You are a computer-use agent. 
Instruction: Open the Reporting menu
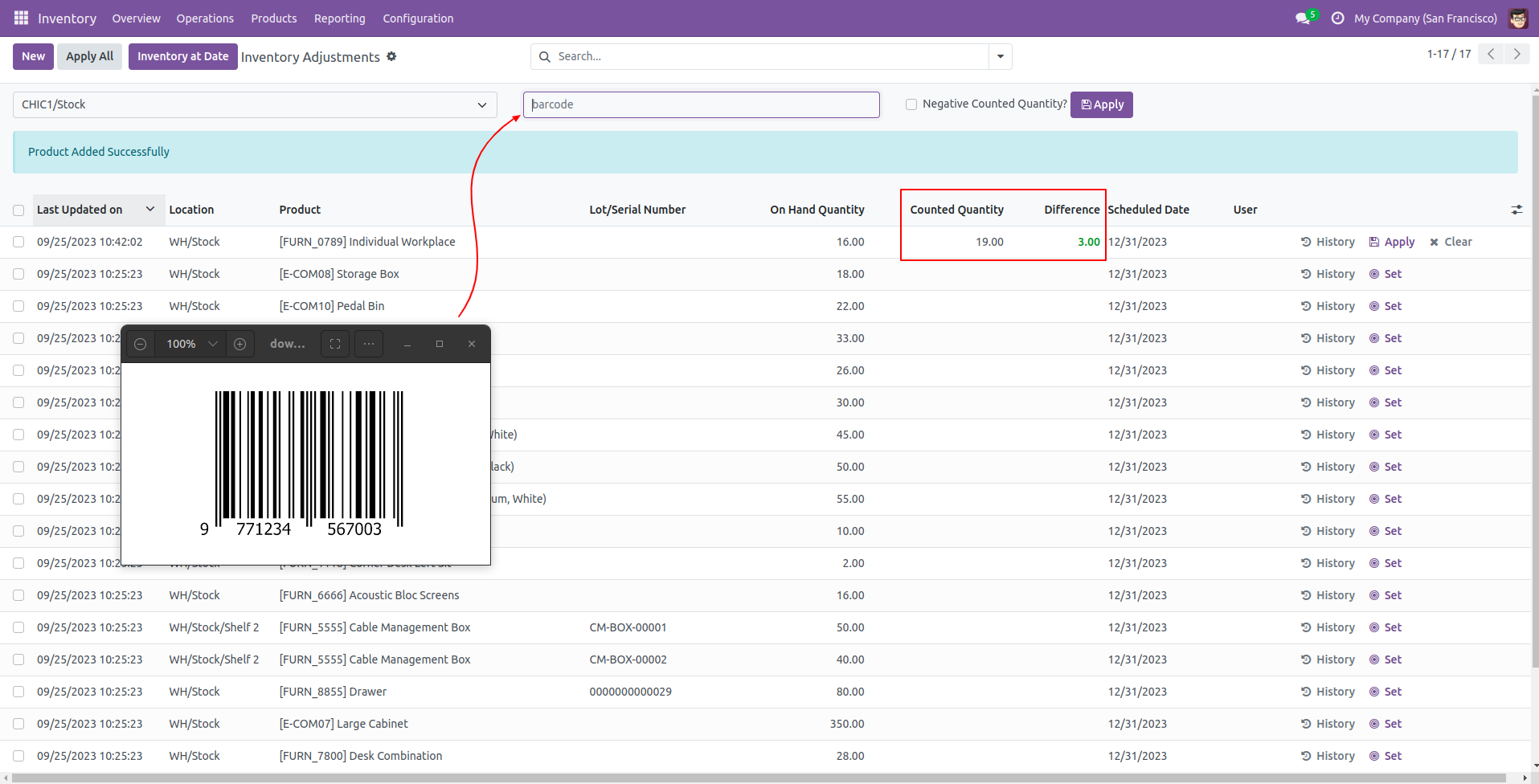(x=340, y=18)
